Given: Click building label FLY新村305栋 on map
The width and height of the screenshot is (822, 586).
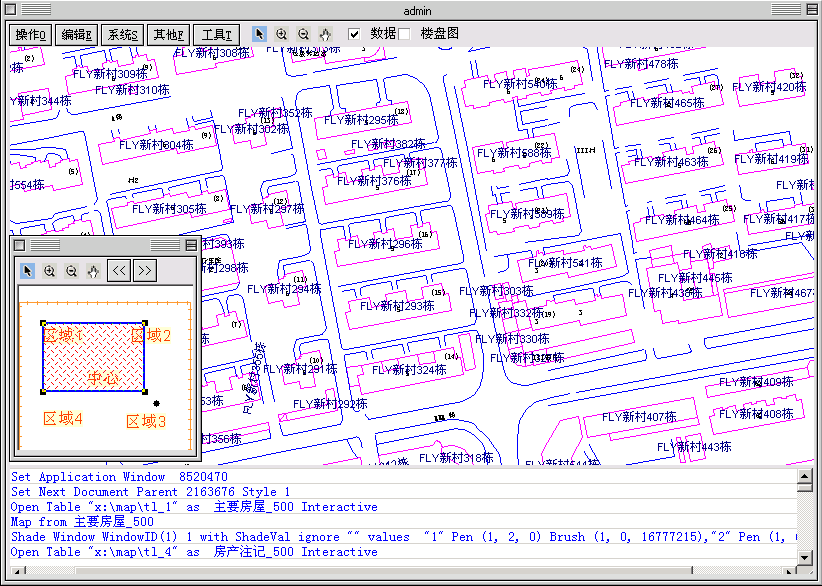Looking at the screenshot, I should pos(169,209).
